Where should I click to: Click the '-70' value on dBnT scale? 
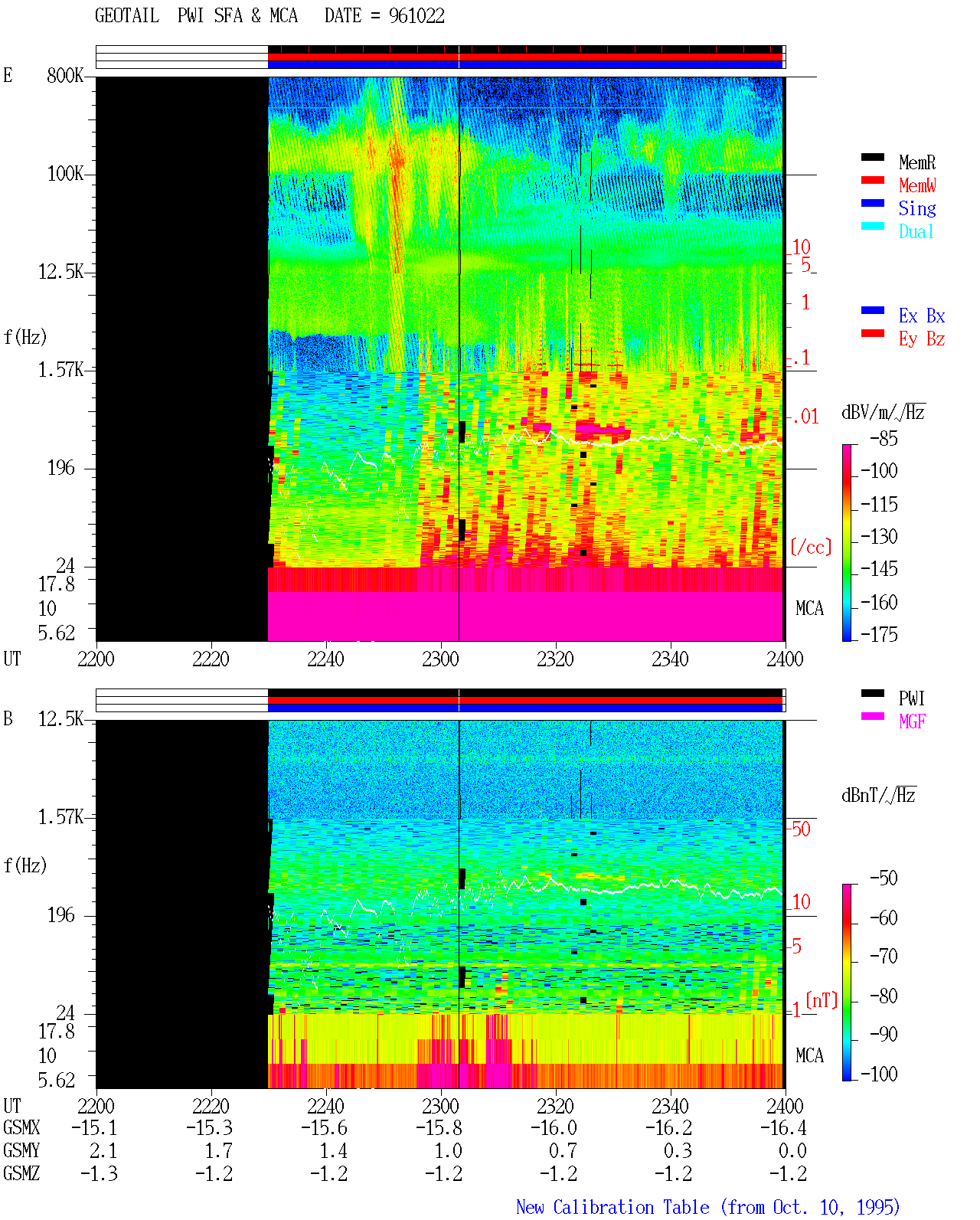click(x=884, y=957)
